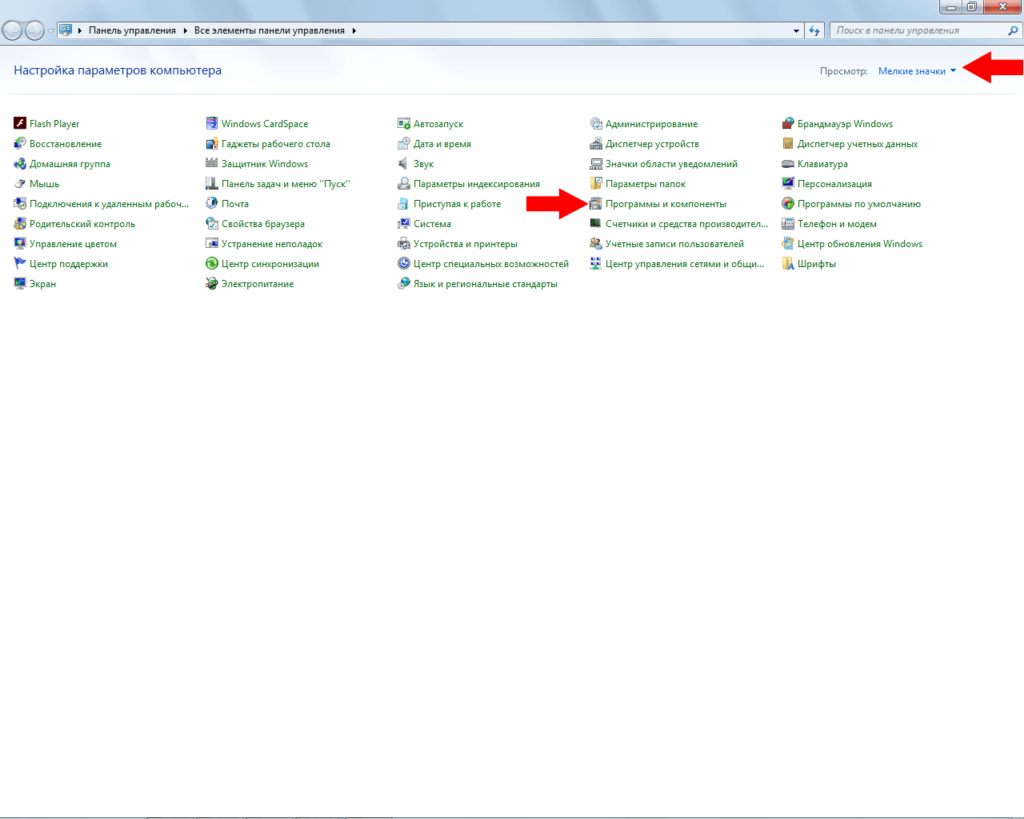This screenshot has width=1024, height=819.
Task: Open Учетные записи пользователей link
Action: coord(675,244)
